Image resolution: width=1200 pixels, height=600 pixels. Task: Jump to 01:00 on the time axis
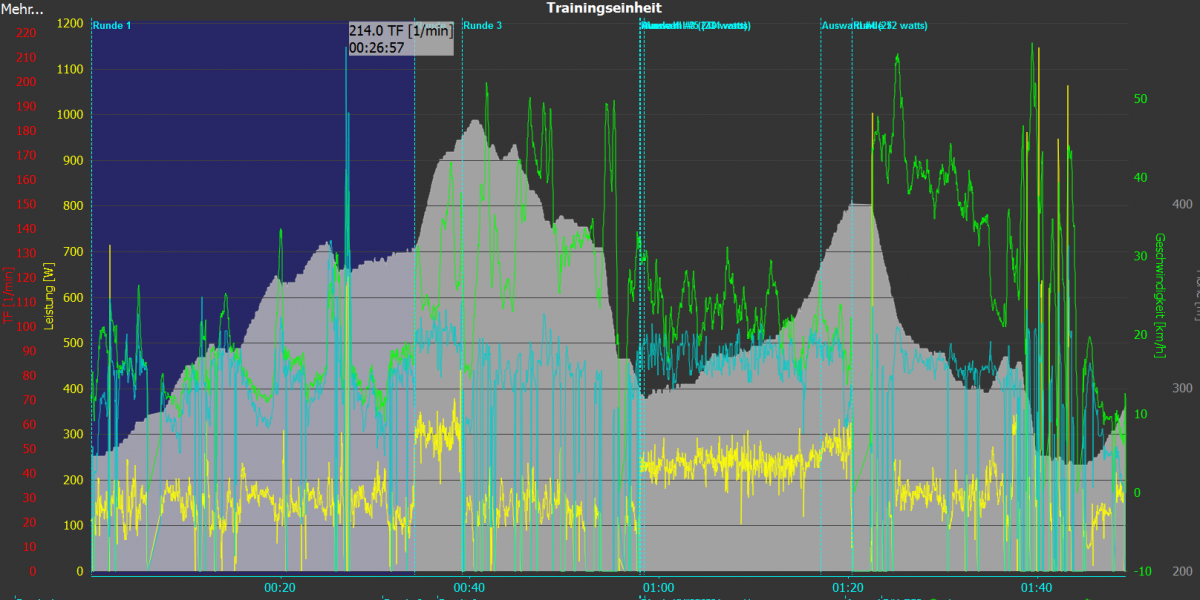point(658,587)
